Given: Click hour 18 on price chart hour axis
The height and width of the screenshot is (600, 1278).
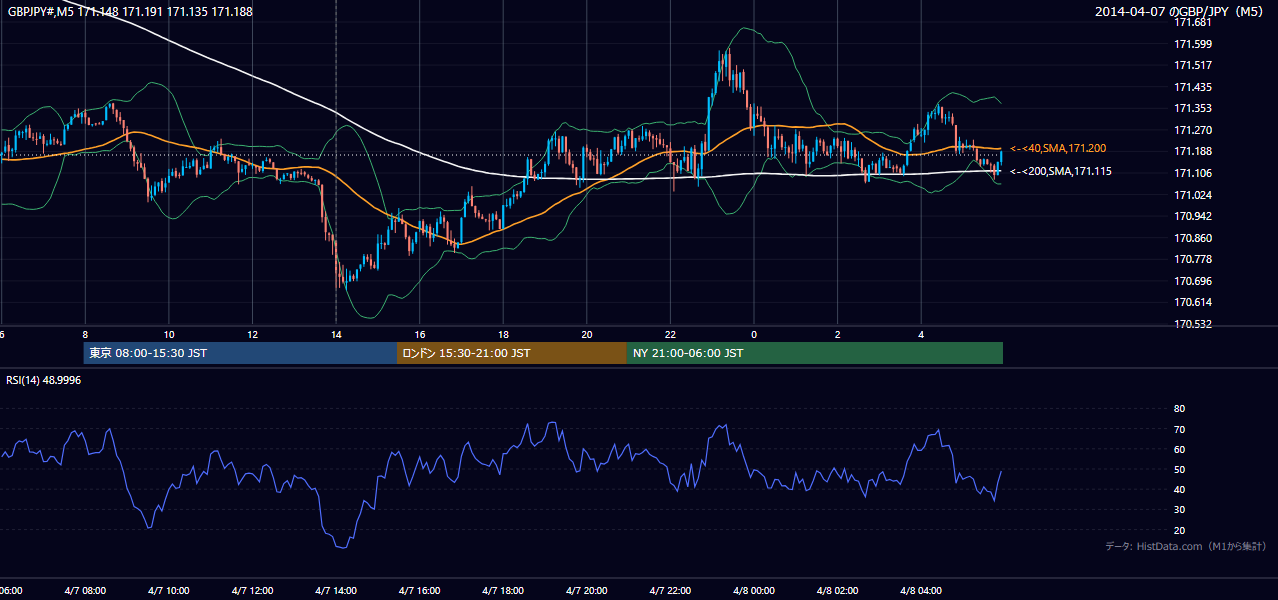Looking at the screenshot, I should [x=503, y=334].
